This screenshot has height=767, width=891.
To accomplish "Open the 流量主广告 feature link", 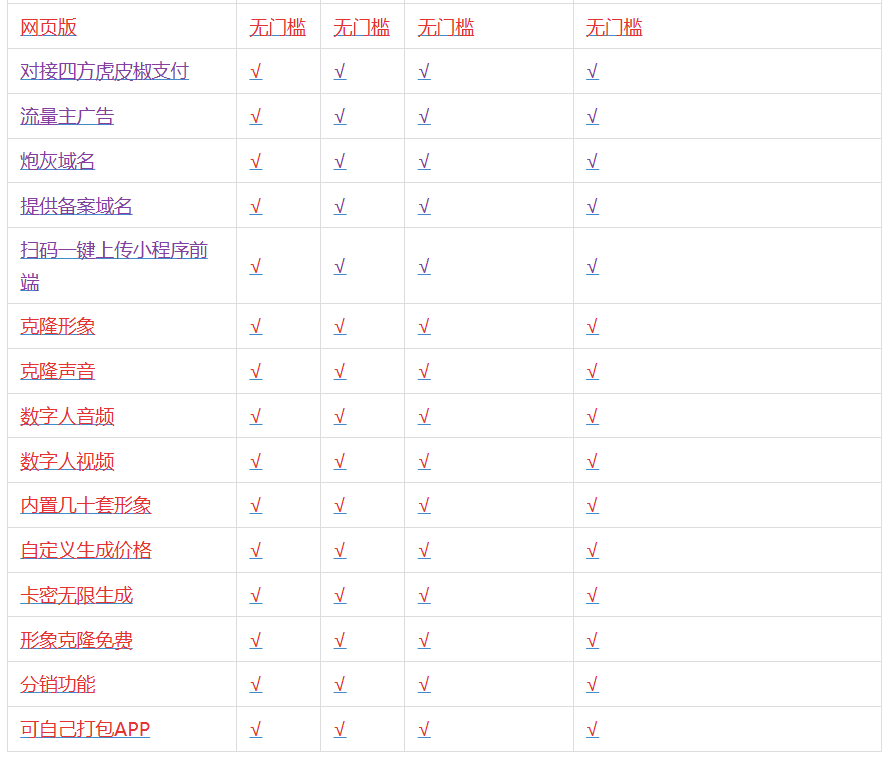I will point(66,116).
